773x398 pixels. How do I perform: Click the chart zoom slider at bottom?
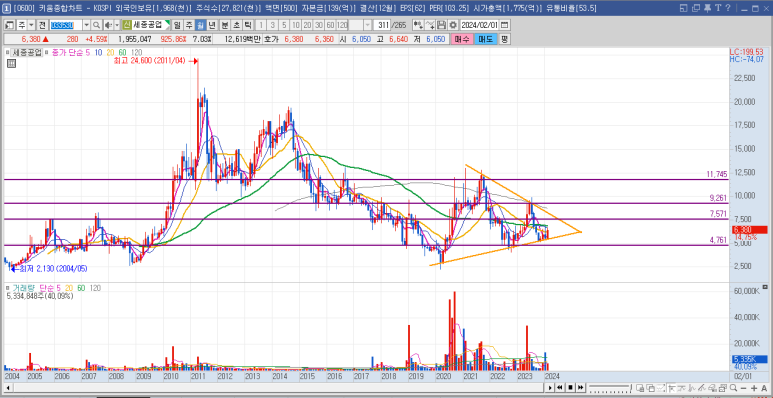[x=610, y=387]
